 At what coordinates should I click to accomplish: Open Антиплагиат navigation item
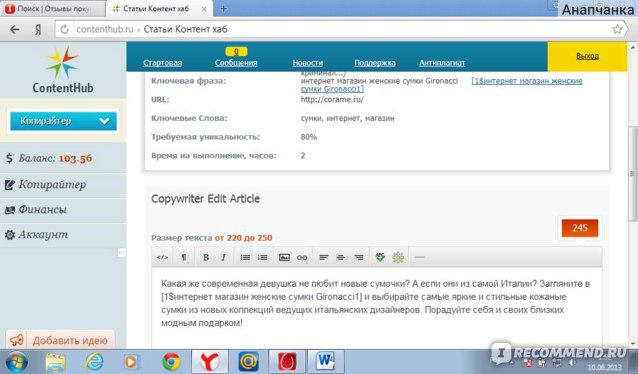click(x=442, y=63)
